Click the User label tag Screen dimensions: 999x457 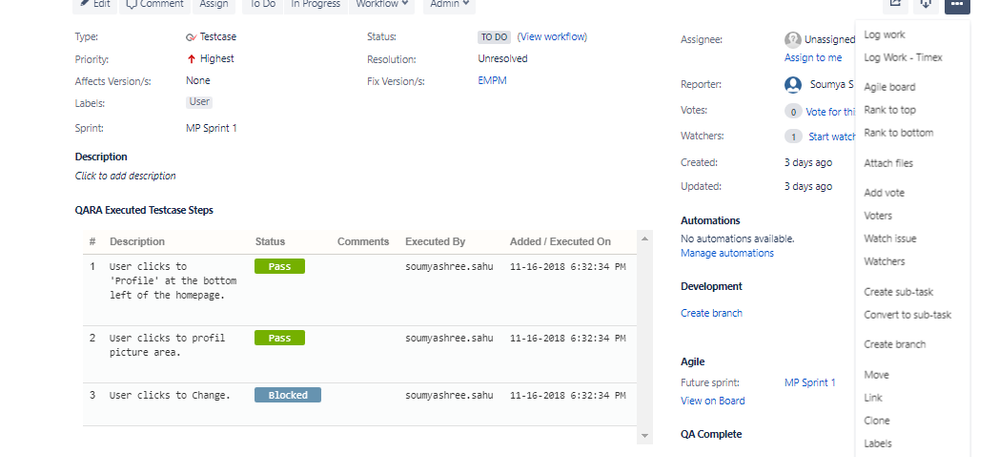pyautogui.click(x=199, y=102)
